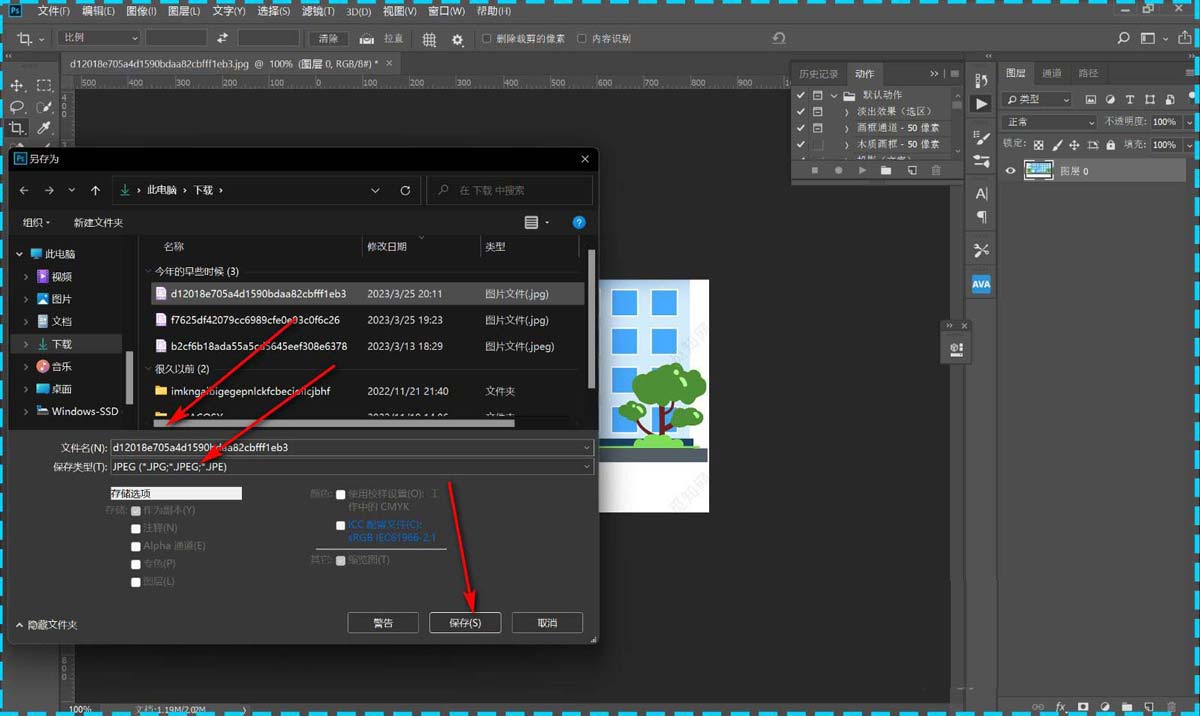Open crop settings gear icon
The image size is (1200, 716).
[x=458, y=39]
